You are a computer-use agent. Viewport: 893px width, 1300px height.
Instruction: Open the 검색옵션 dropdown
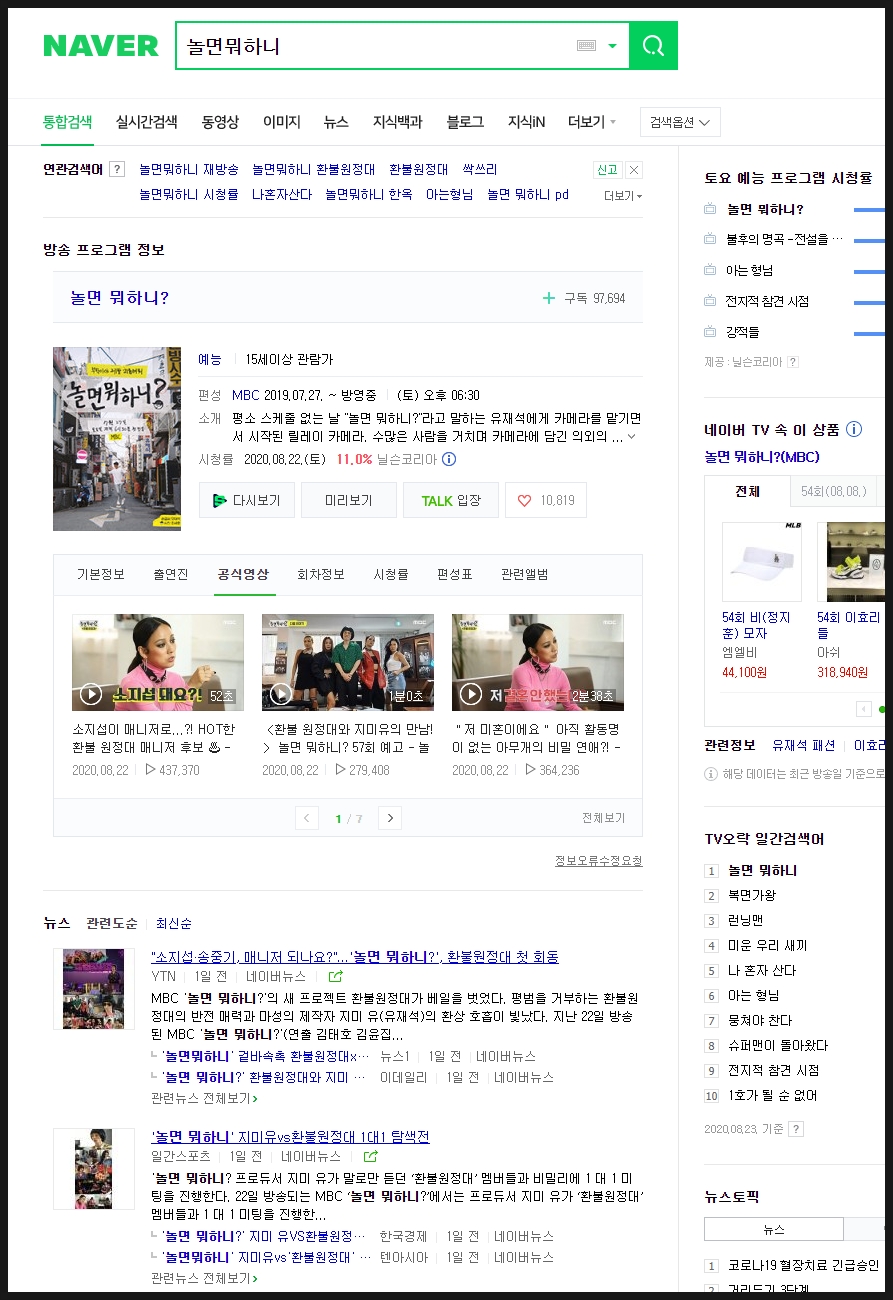point(680,122)
